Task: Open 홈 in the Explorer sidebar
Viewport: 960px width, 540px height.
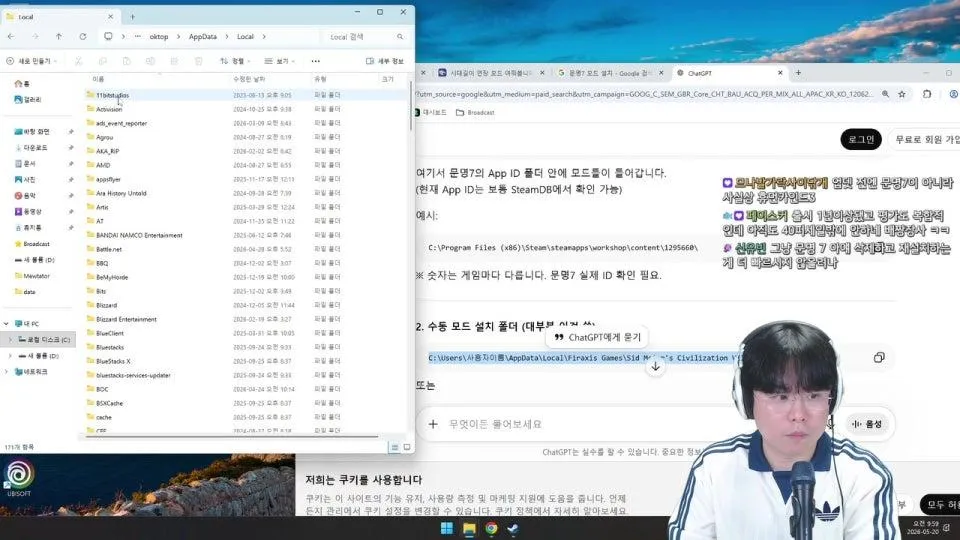Action: click(22, 84)
